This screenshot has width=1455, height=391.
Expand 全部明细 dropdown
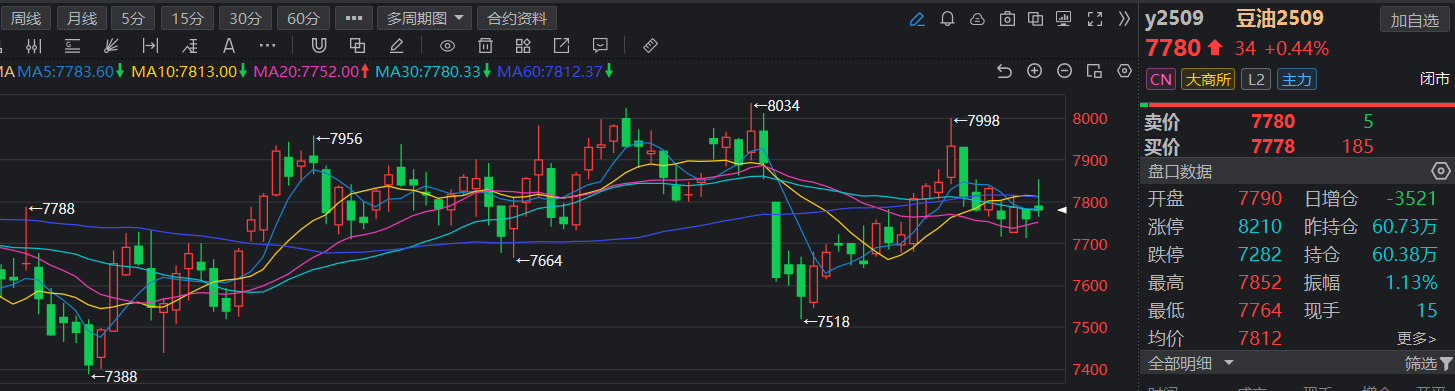coord(1192,363)
